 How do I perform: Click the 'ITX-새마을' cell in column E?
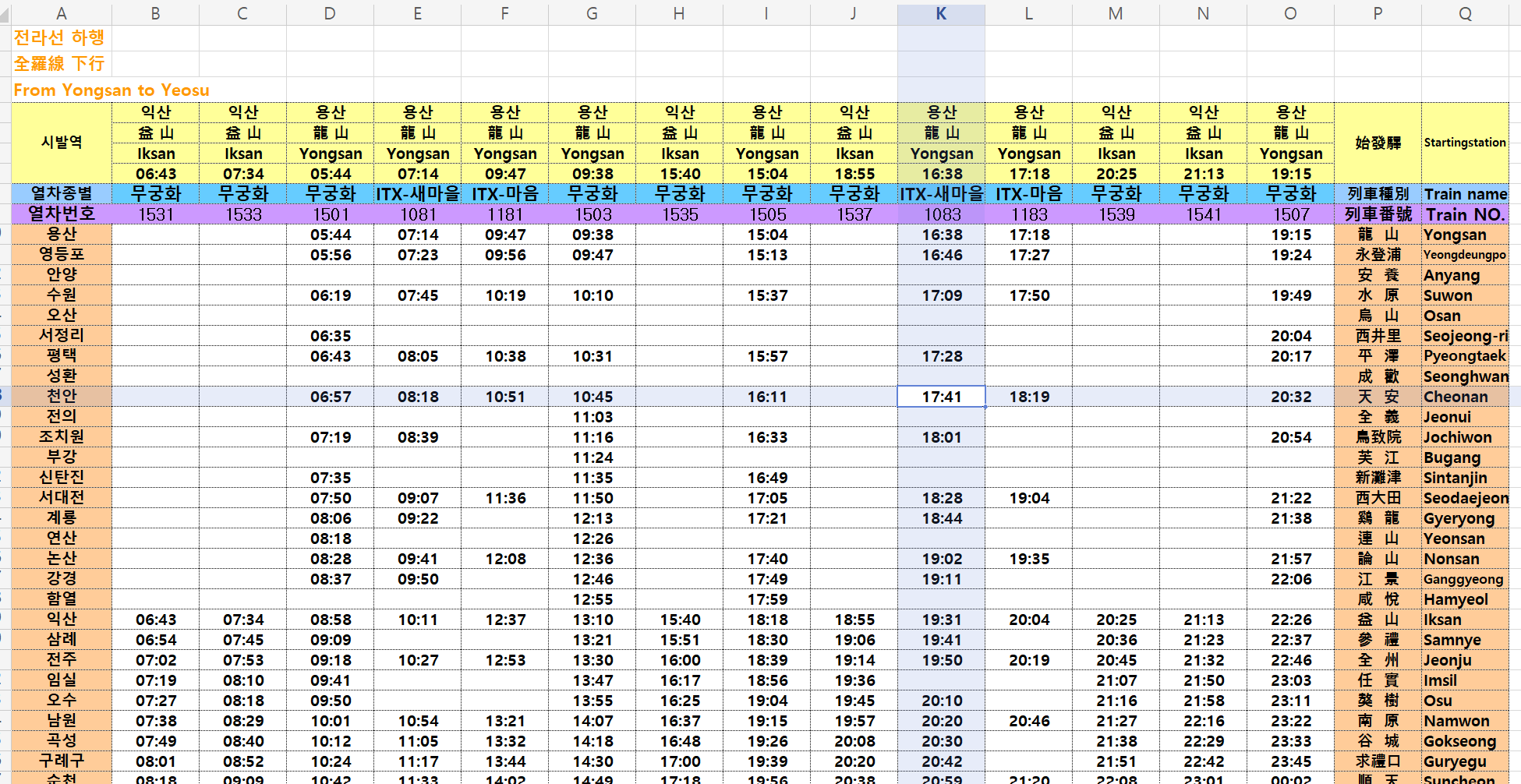418,194
